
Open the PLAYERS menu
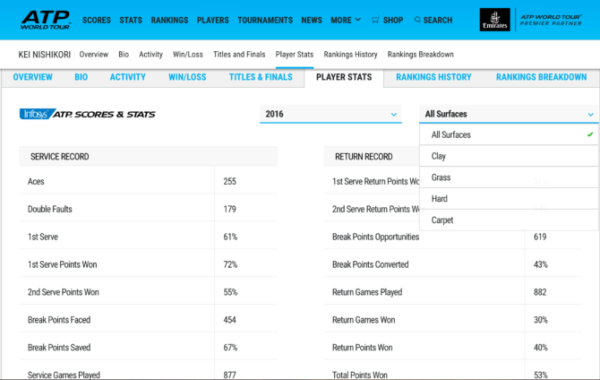pos(213,20)
